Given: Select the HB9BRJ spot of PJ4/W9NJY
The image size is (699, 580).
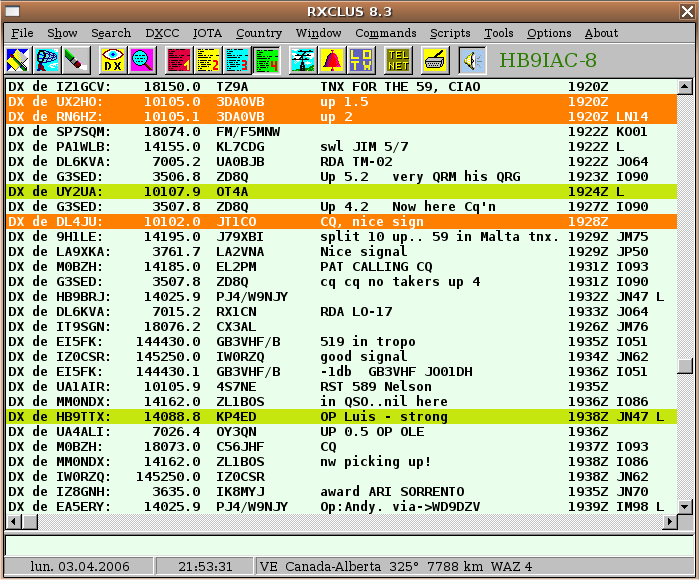Looking at the screenshot, I should tap(341, 296).
